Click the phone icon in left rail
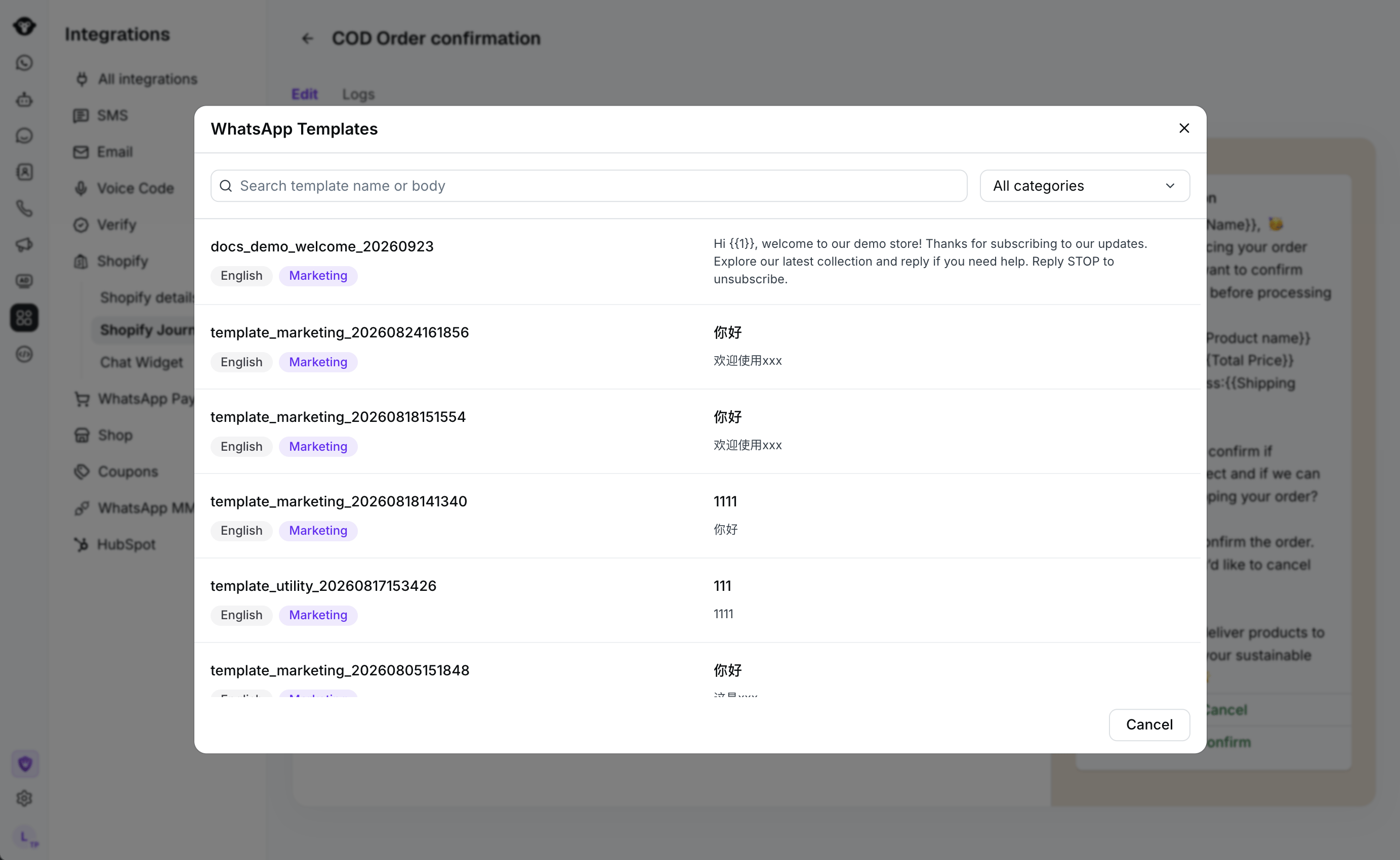Image resolution: width=1400 pixels, height=860 pixels. pos(24,208)
